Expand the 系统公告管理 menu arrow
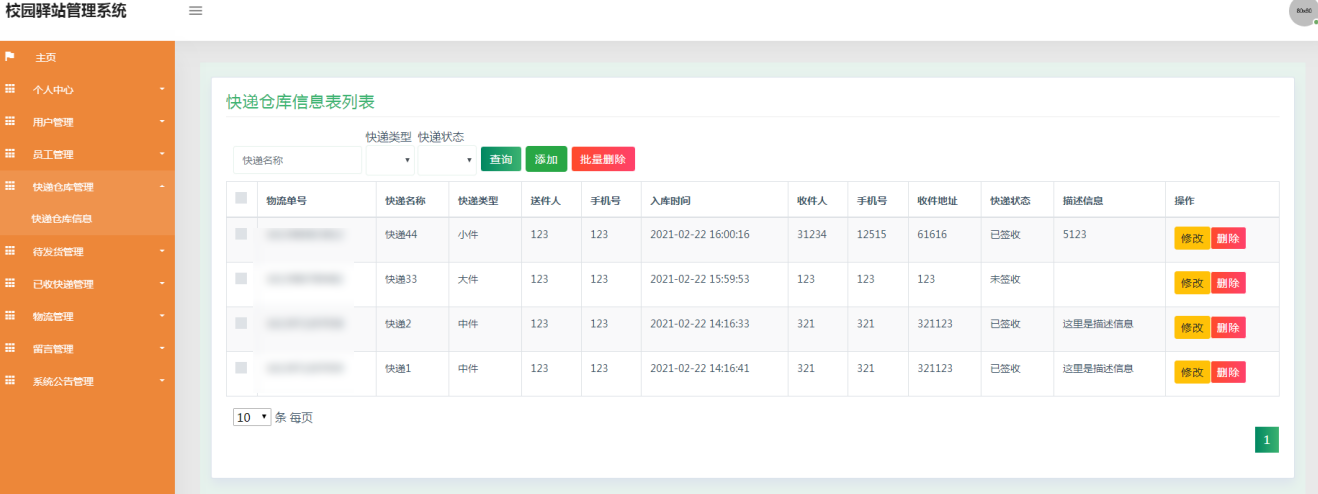Image resolution: width=1318 pixels, height=494 pixels. click(162, 381)
